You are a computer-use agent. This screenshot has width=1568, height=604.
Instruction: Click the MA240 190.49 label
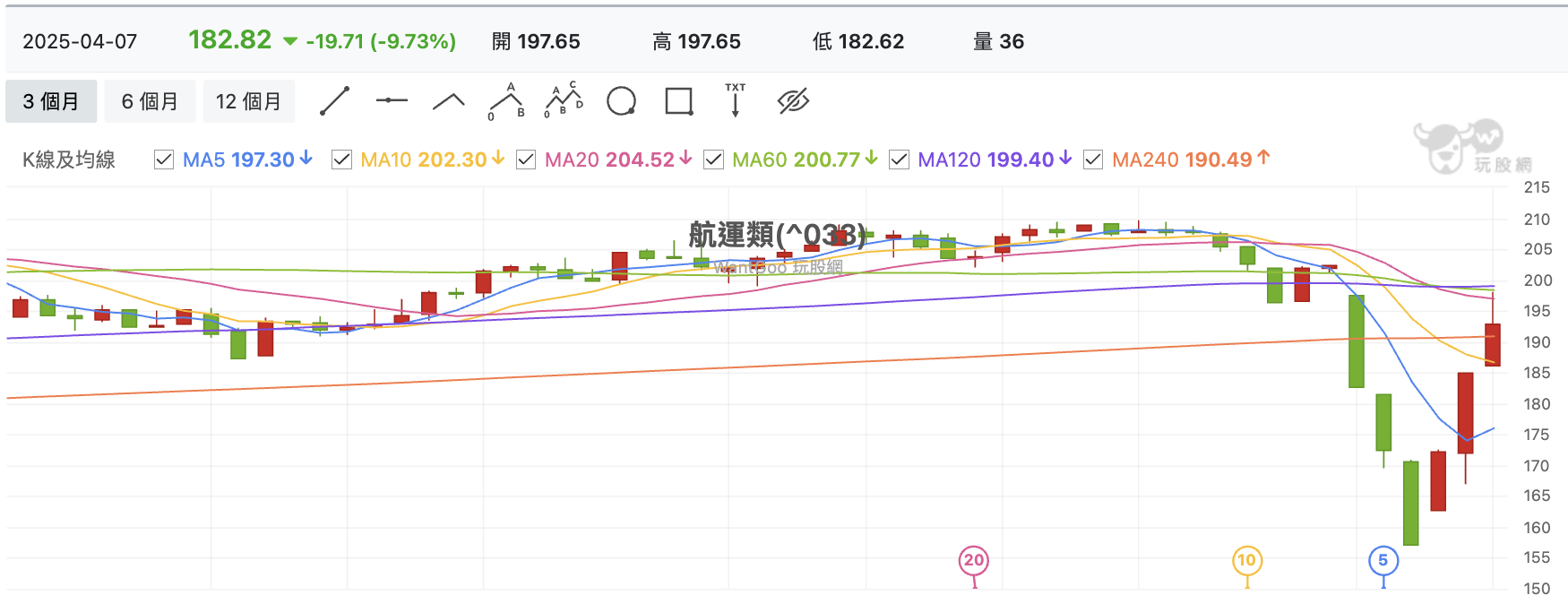click(x=1191, y=160)
